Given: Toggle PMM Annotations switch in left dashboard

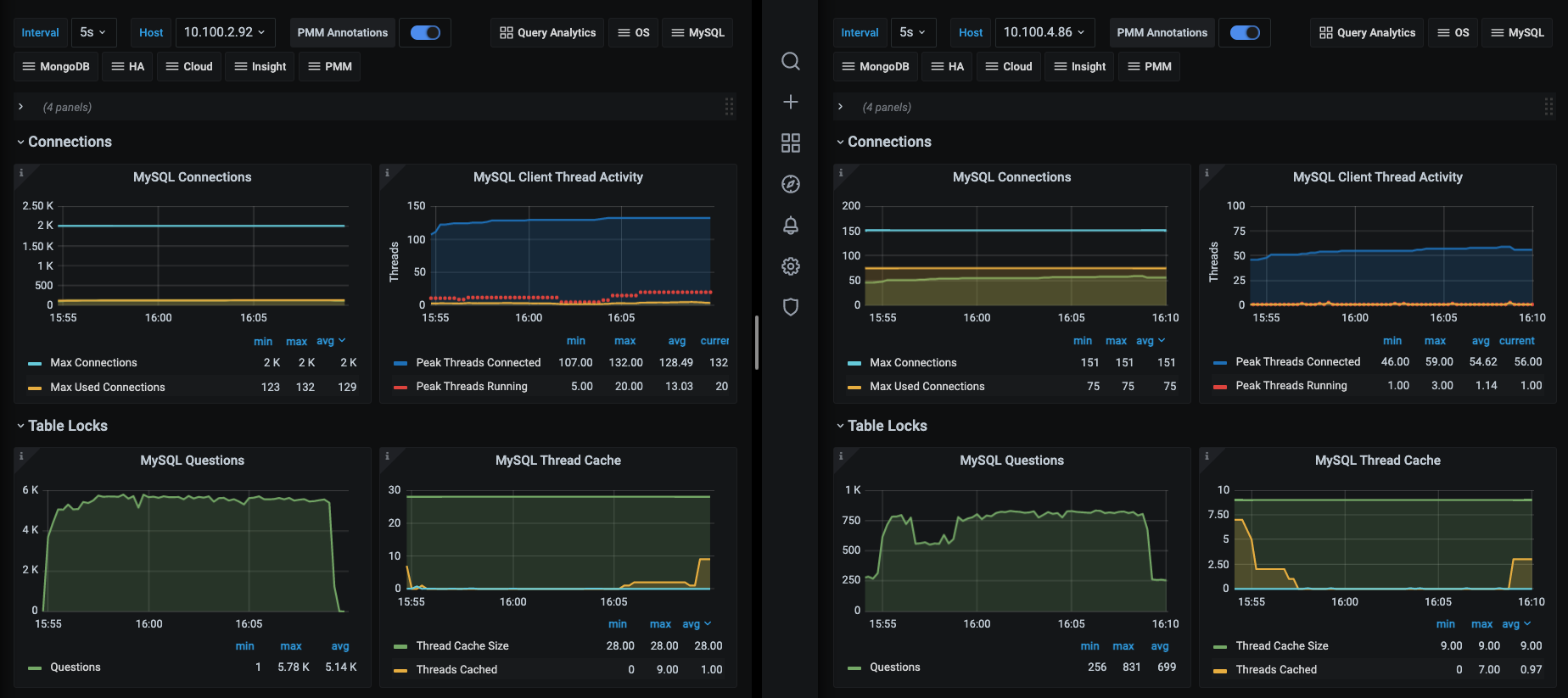Looking at the screenshot, I should point(425,32).
